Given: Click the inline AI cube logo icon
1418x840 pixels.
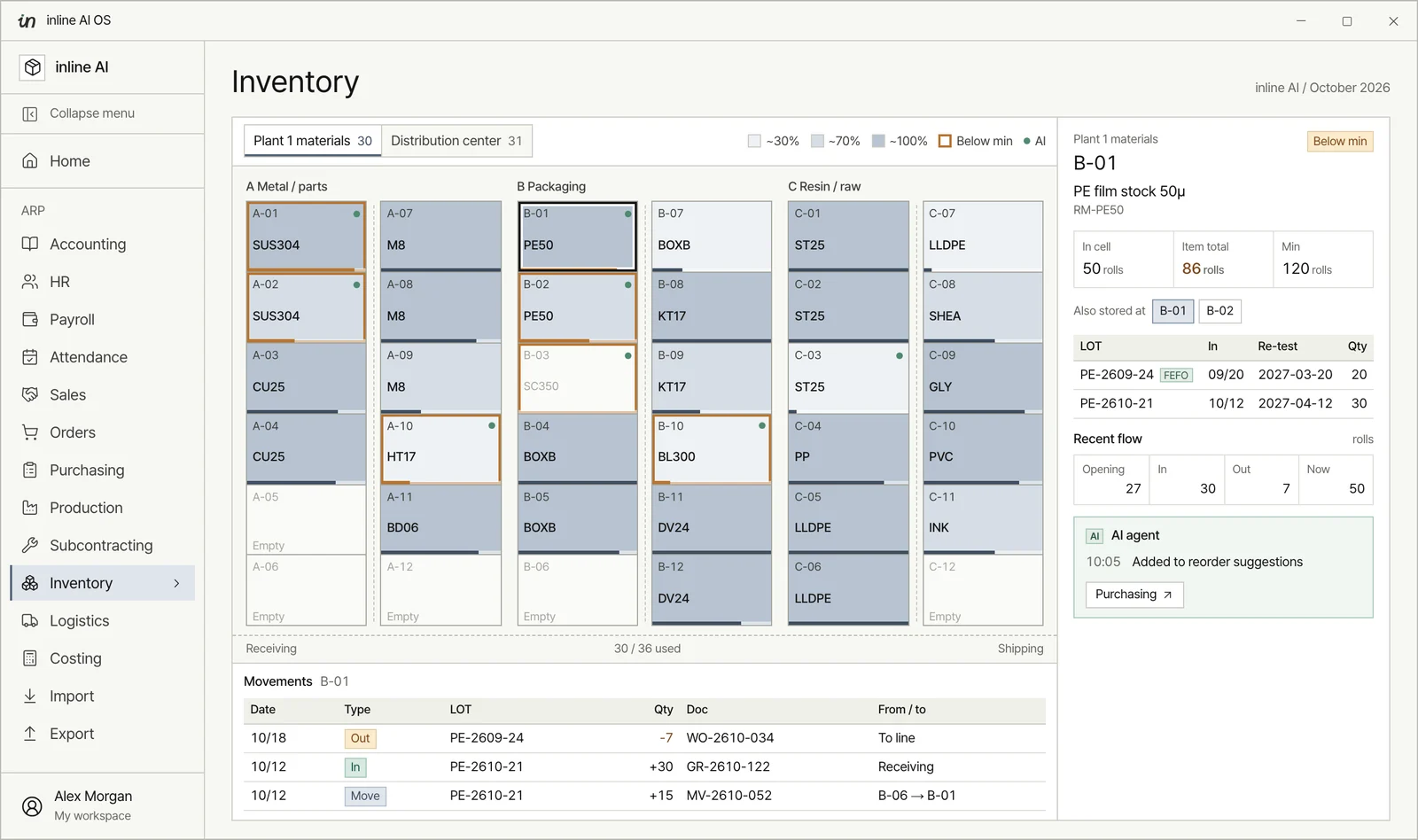Looking at the screenshot, I should (33, 67).
